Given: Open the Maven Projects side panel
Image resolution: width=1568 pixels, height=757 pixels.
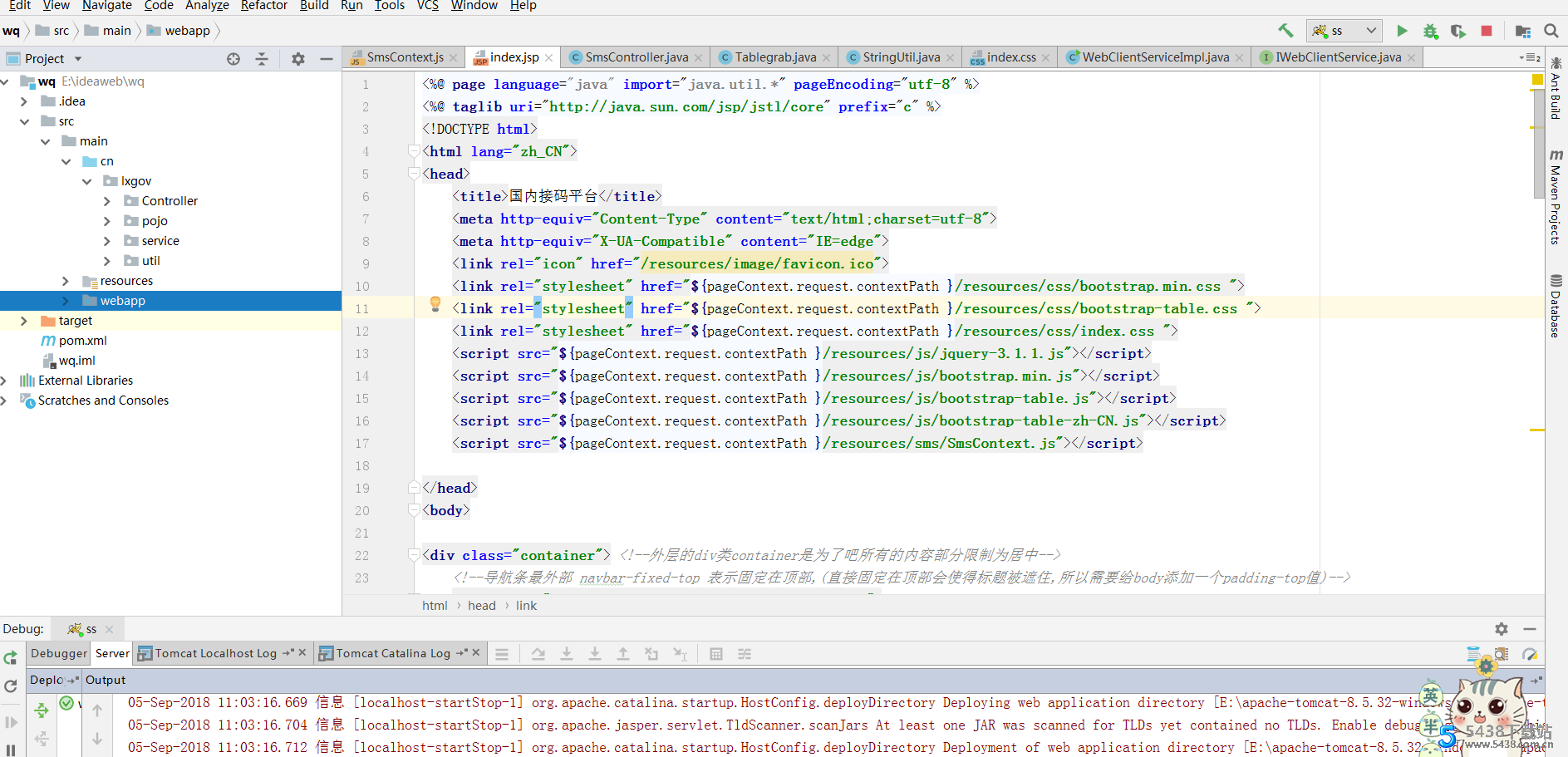Looking at the screenshot, I should coord(1556,197).
